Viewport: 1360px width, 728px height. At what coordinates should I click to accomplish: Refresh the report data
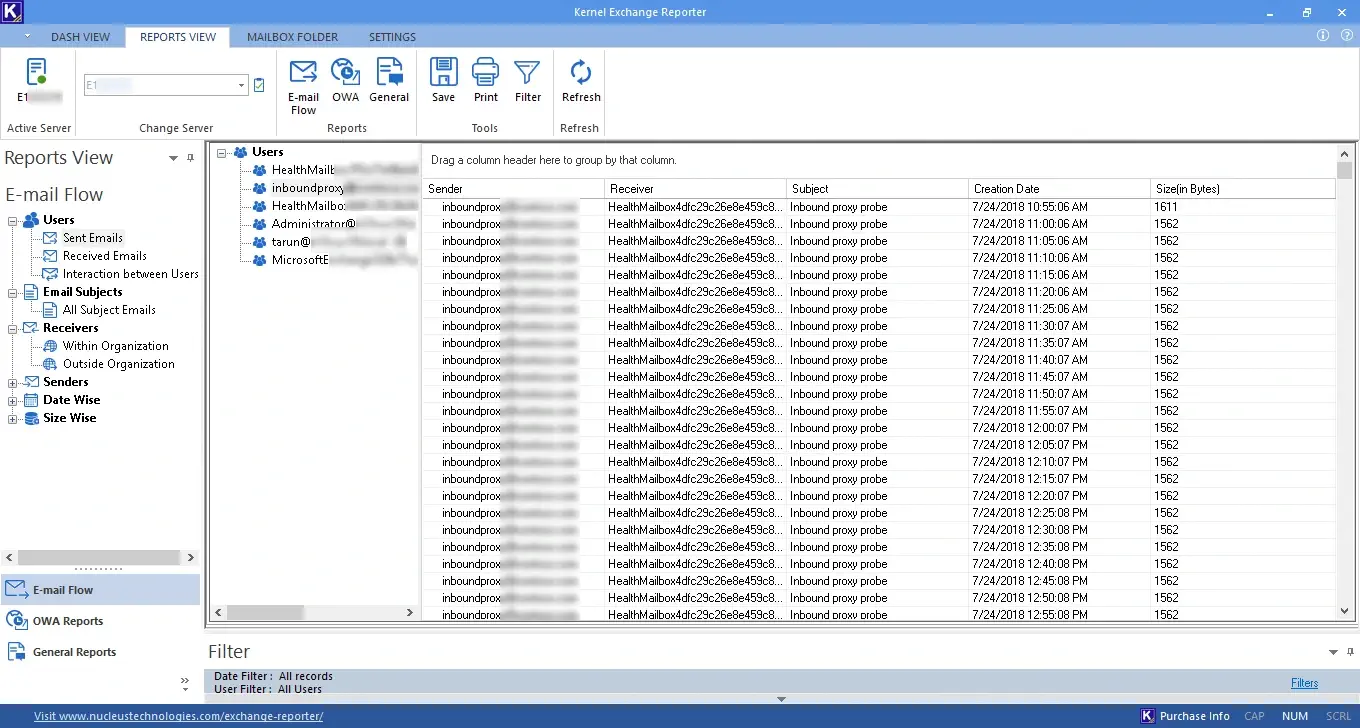click(x=581, y=81)
